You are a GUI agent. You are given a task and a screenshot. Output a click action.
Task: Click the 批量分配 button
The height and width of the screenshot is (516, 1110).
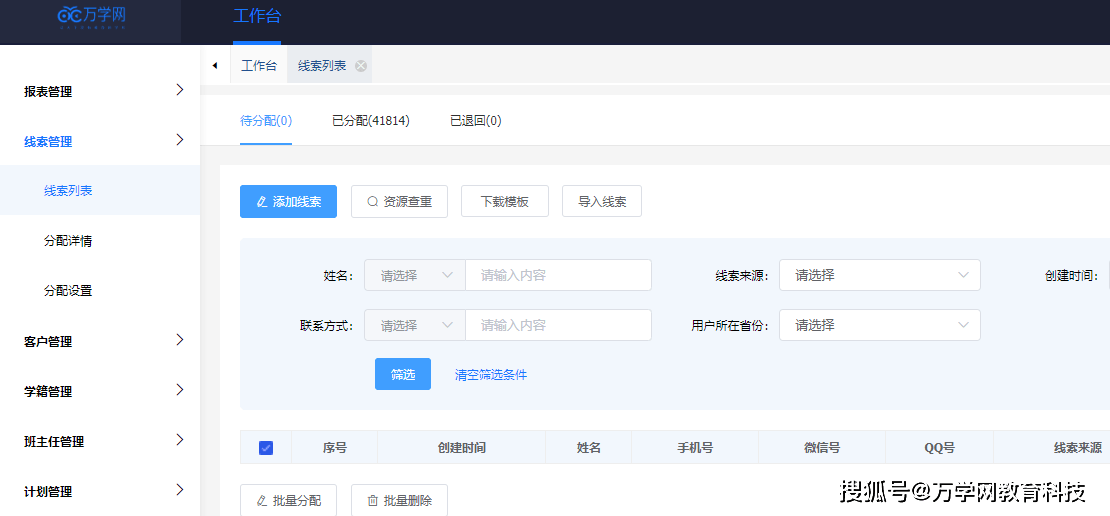[288, 500]
